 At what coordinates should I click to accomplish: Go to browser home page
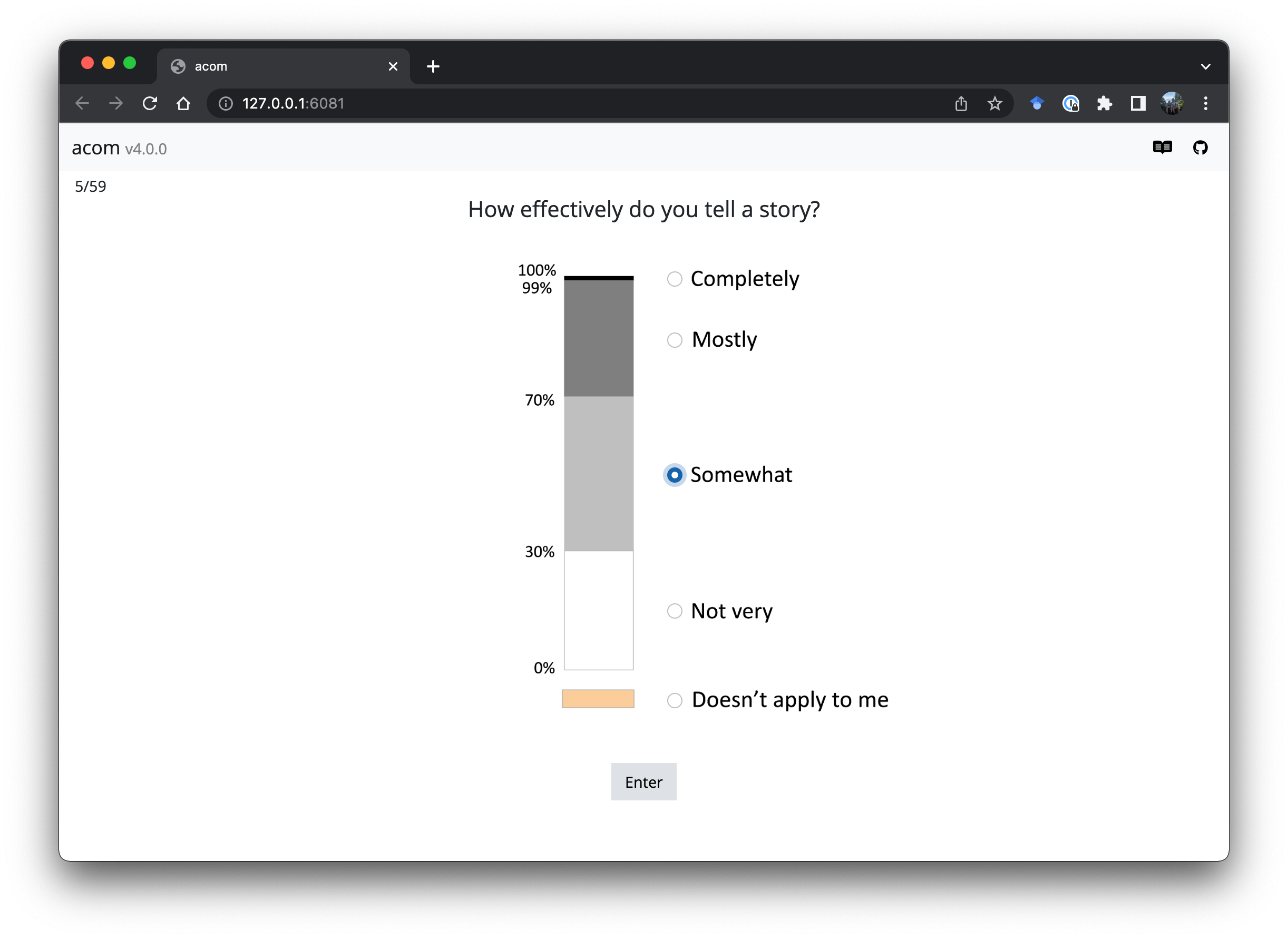pyautogui.click(x=183, y=103)
